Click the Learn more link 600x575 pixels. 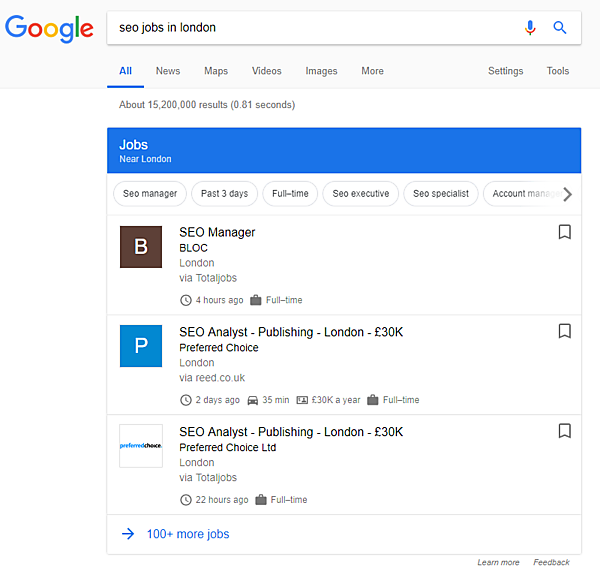498,562
